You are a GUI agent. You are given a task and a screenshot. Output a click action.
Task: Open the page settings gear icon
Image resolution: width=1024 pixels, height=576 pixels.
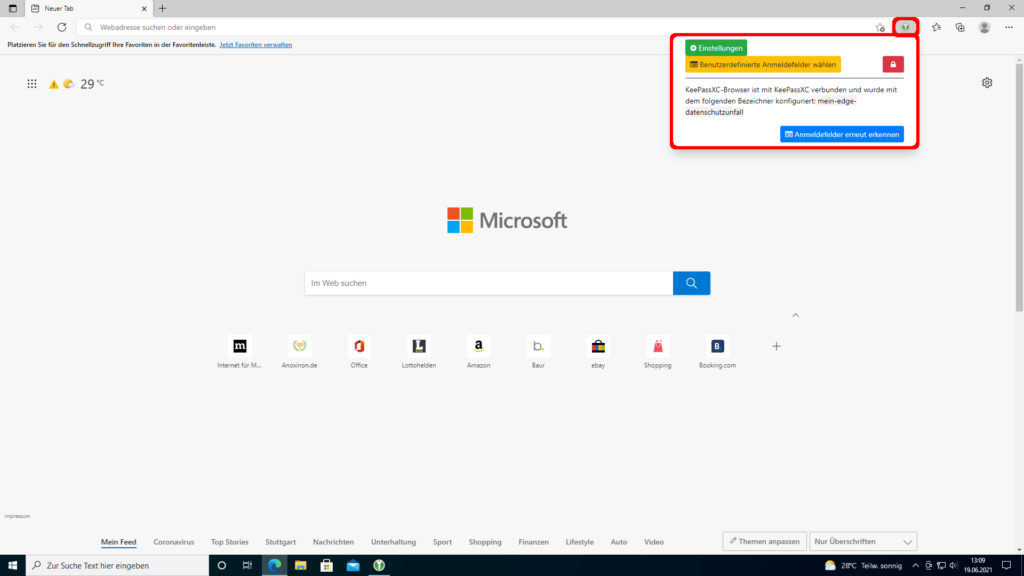(x=987, y=83)
